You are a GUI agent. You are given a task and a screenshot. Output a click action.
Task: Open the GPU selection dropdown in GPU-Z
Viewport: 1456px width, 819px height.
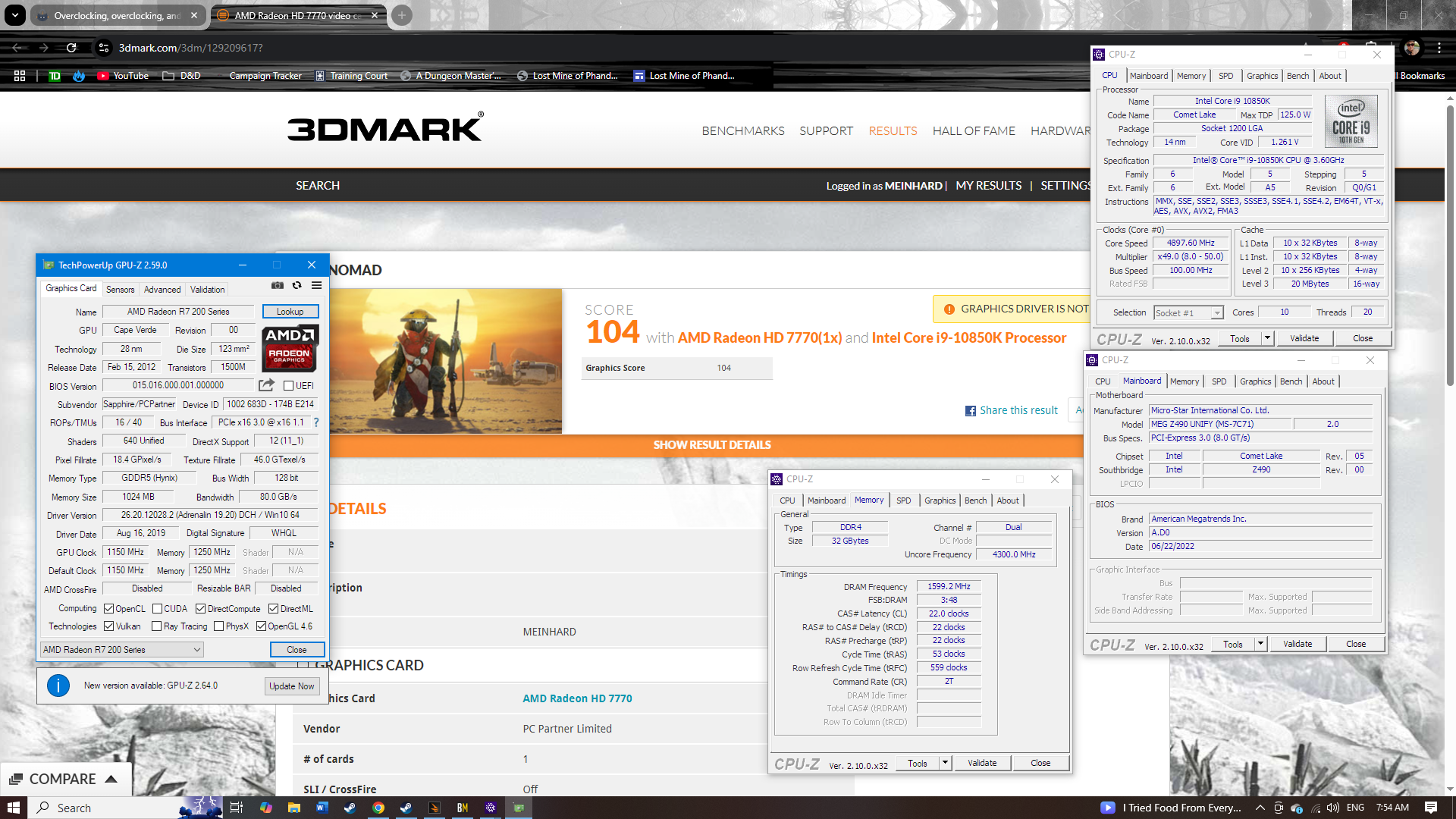click(122, 650)
